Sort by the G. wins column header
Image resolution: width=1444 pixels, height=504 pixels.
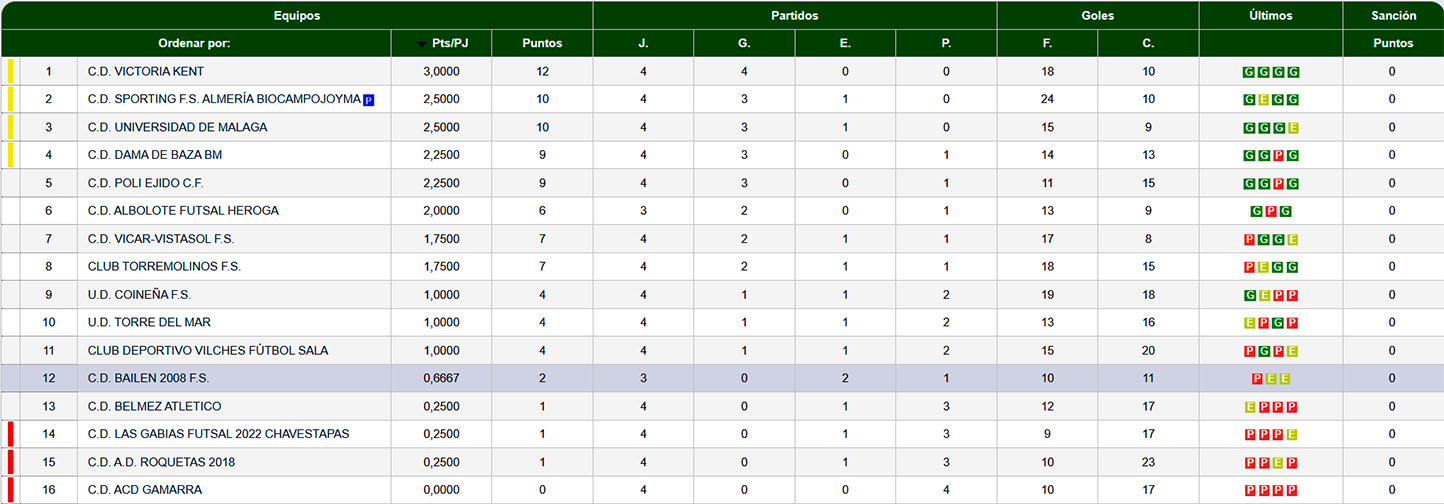click(744, 43)
